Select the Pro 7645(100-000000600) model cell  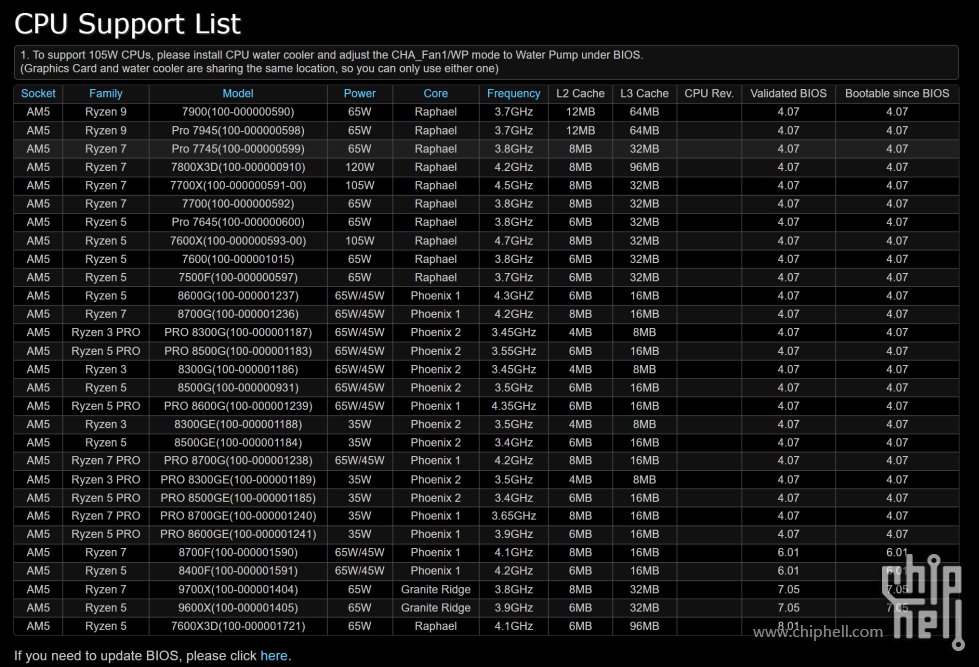238,222
